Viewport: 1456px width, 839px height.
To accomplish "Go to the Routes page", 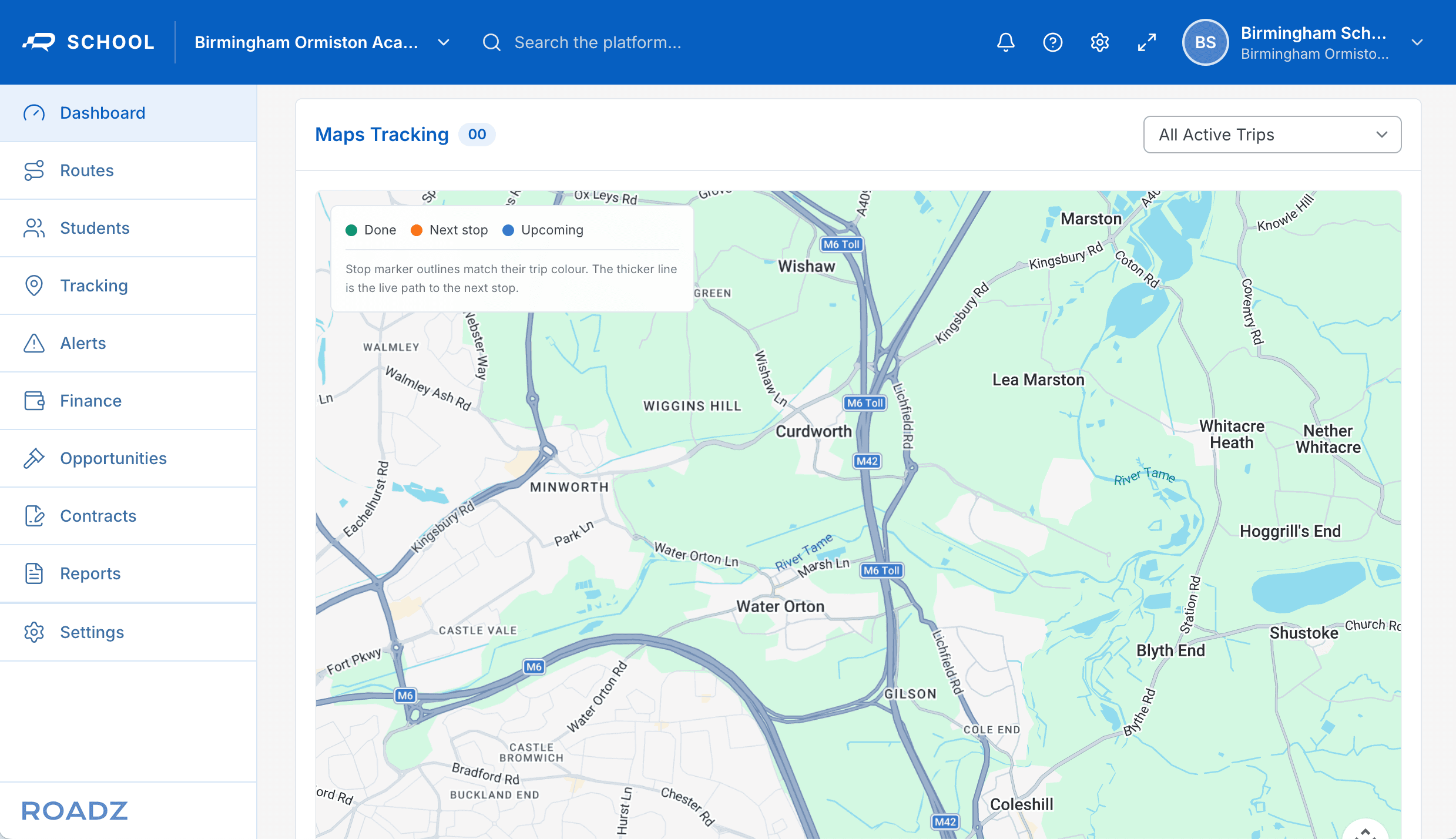I will pyautogui.click(x=128, y=170).
